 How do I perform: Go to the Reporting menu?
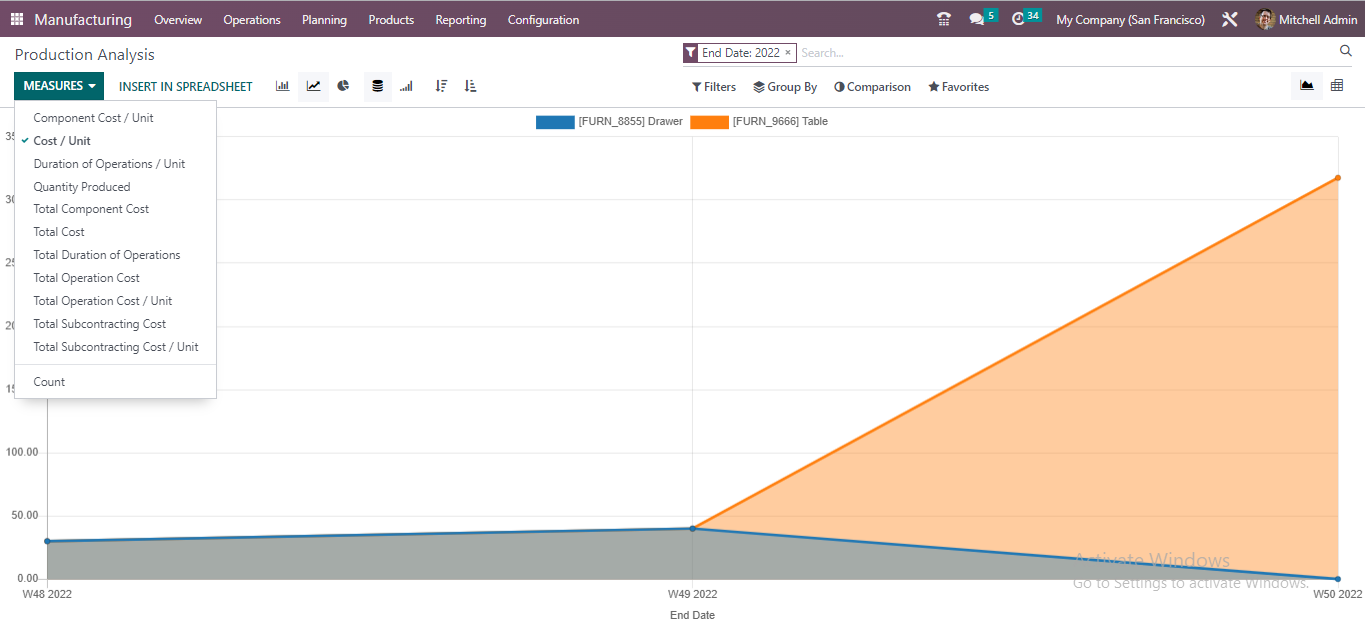coord(460,19)
